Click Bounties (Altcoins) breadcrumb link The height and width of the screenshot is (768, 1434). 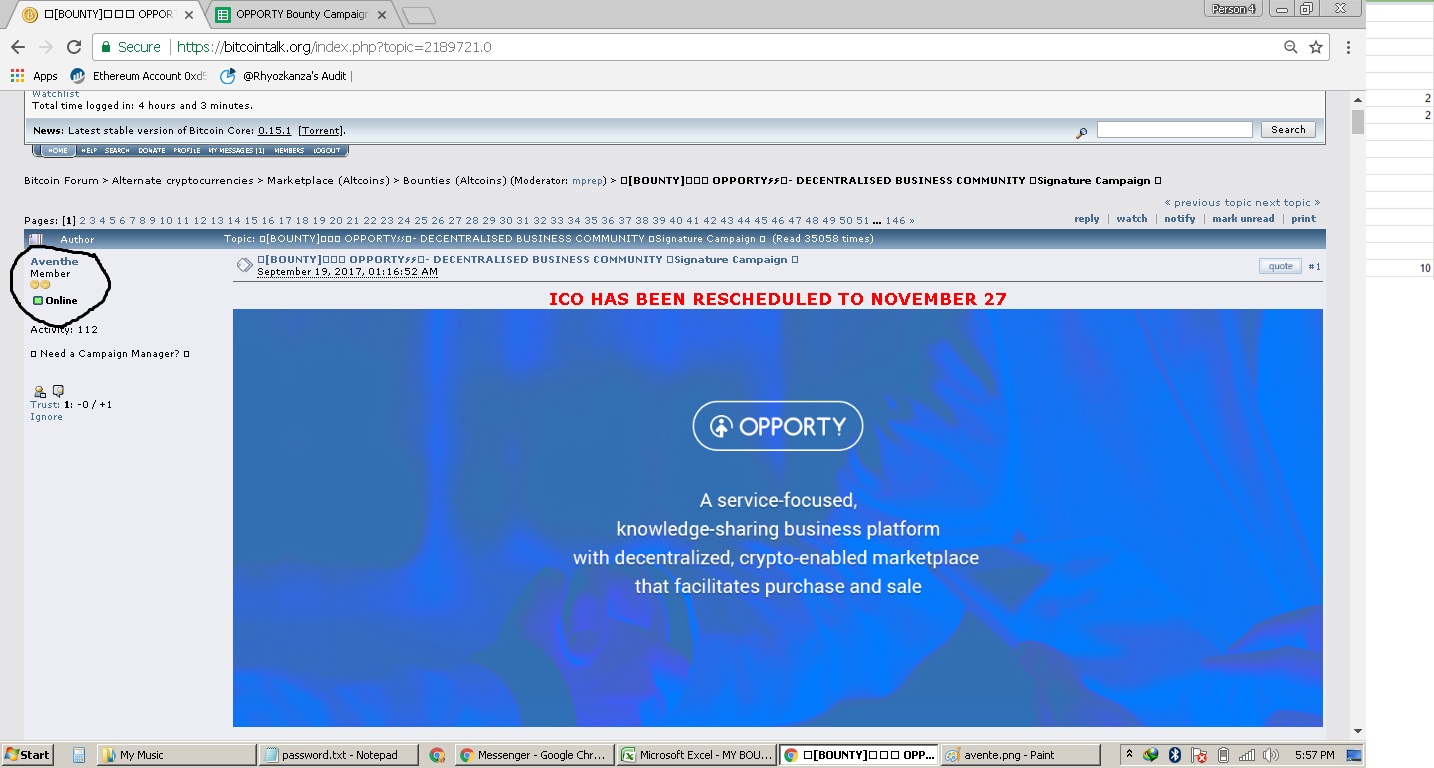tap(455, 181)
